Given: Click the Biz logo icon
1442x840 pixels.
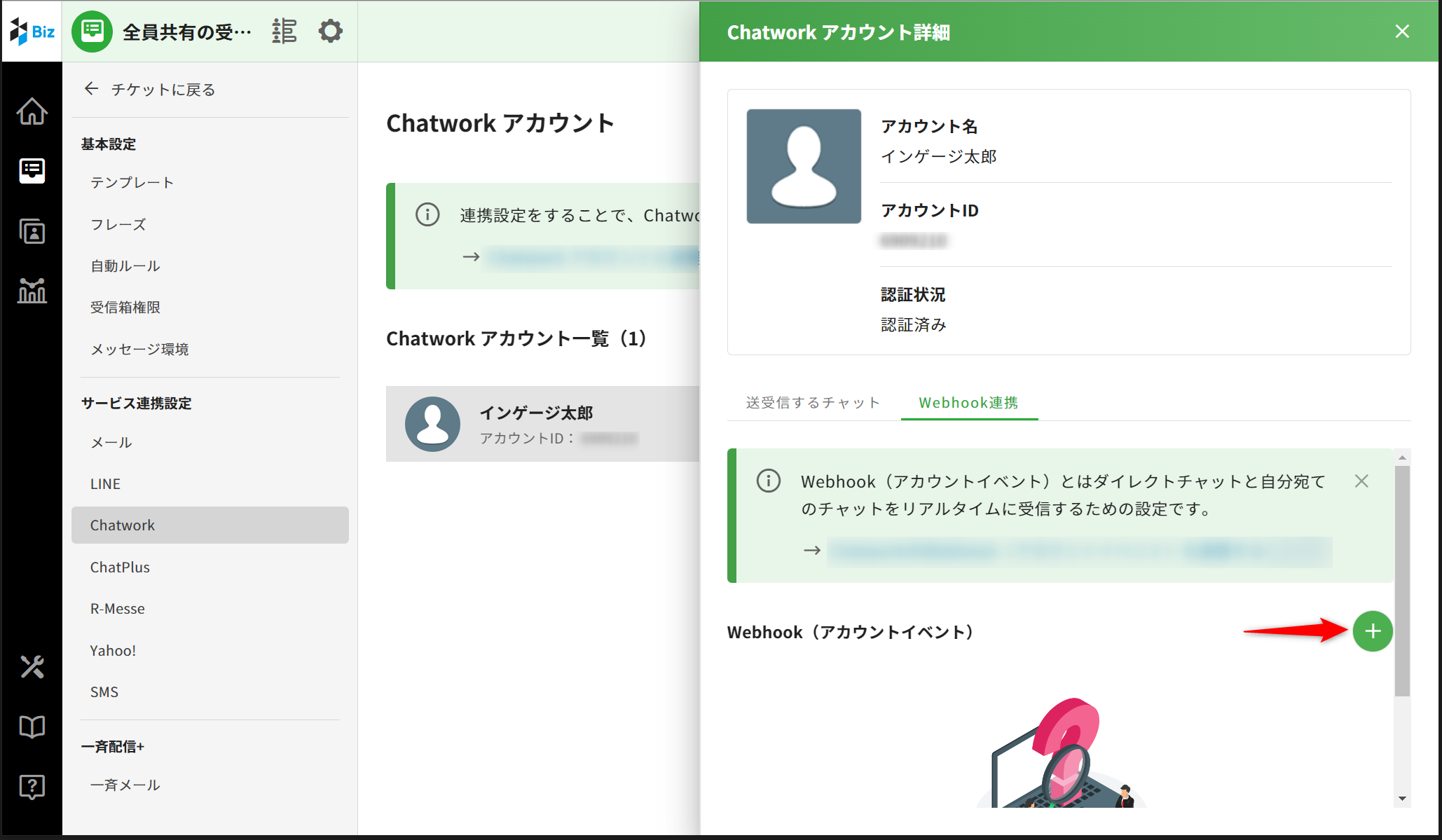Looking at the screenshot, I should click(32, 32).
